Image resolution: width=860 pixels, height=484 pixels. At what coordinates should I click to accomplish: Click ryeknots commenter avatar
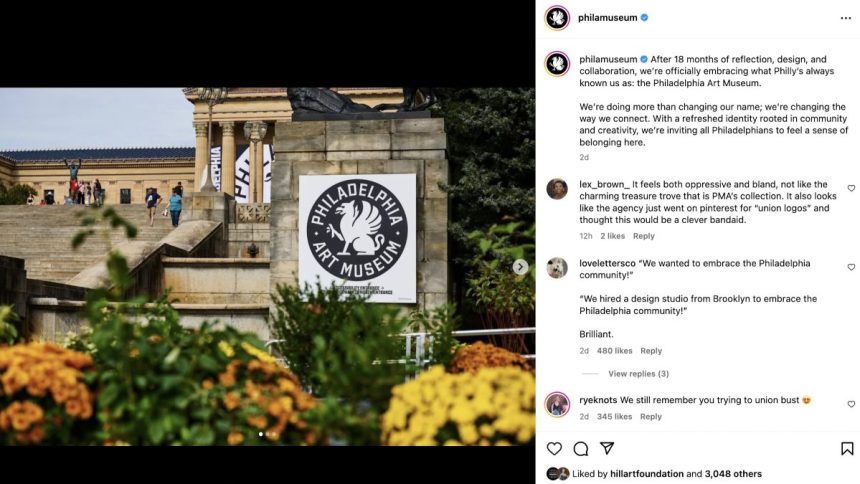click(x=557, y=405)
